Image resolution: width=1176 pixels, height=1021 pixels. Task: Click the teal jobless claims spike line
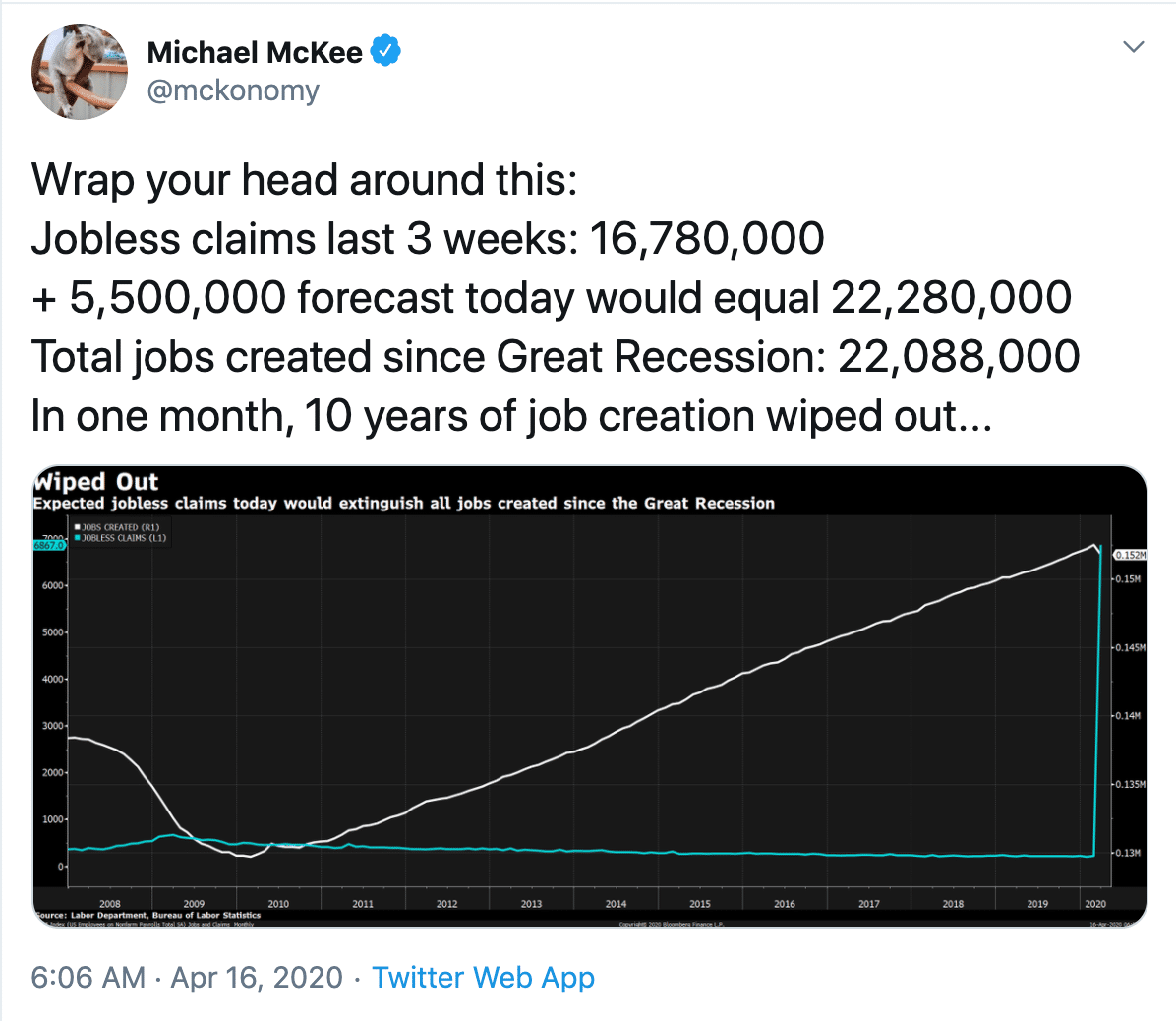click(x=1097, y=705)
